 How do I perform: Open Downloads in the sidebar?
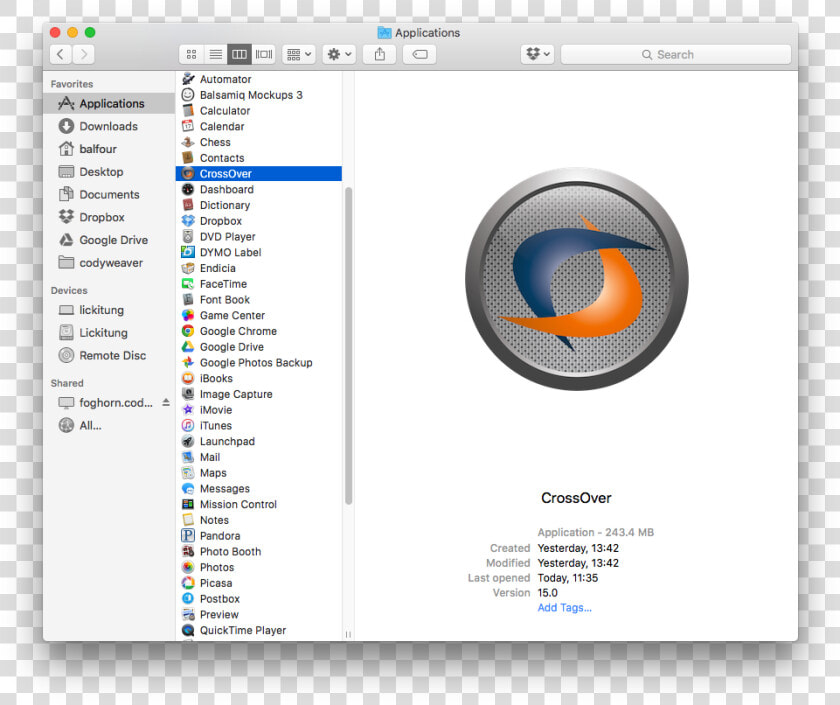pos(109,126)
